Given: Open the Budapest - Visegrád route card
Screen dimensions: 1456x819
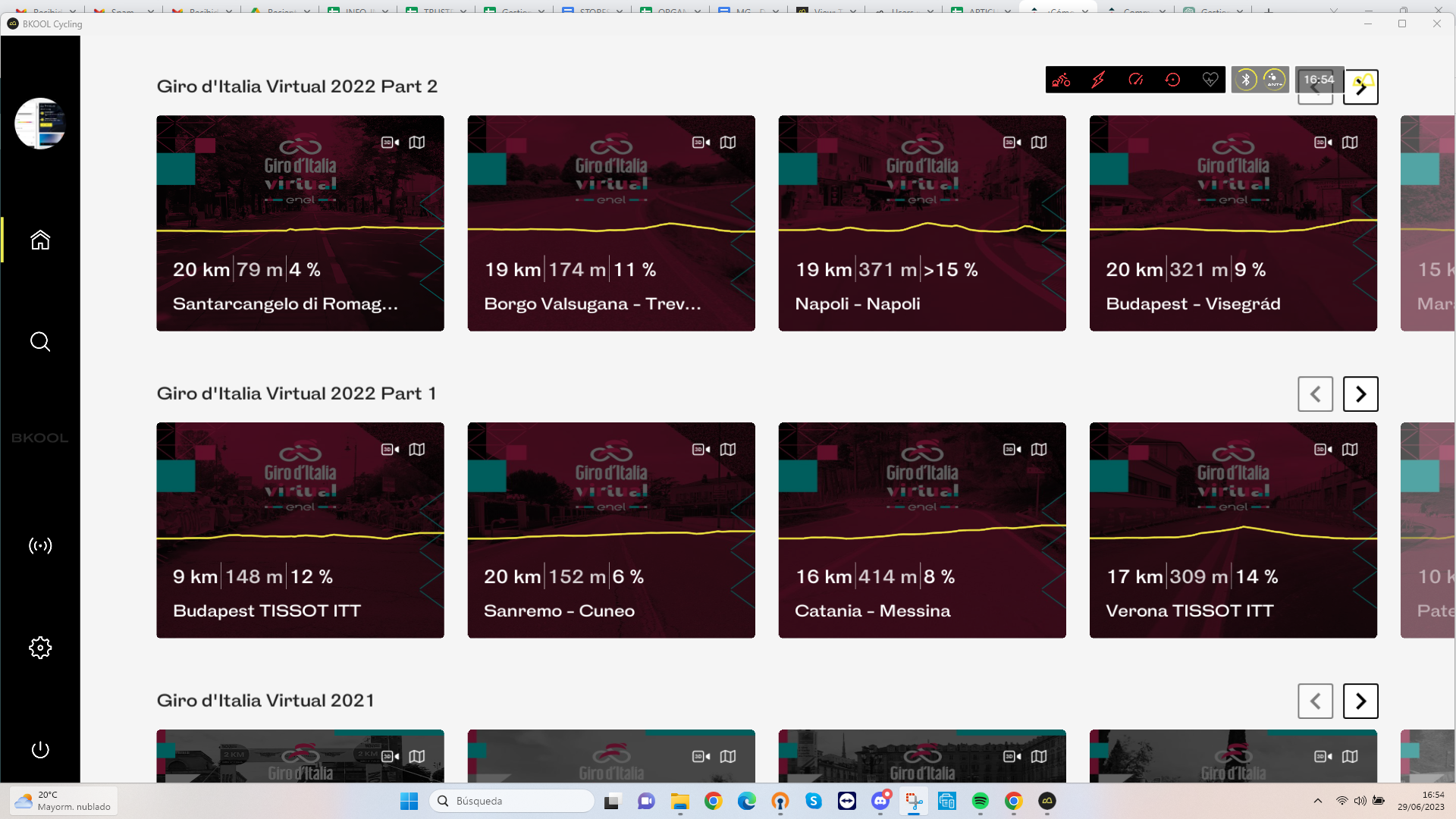Looking at the screenshot, I should (x=1233, y=223).
